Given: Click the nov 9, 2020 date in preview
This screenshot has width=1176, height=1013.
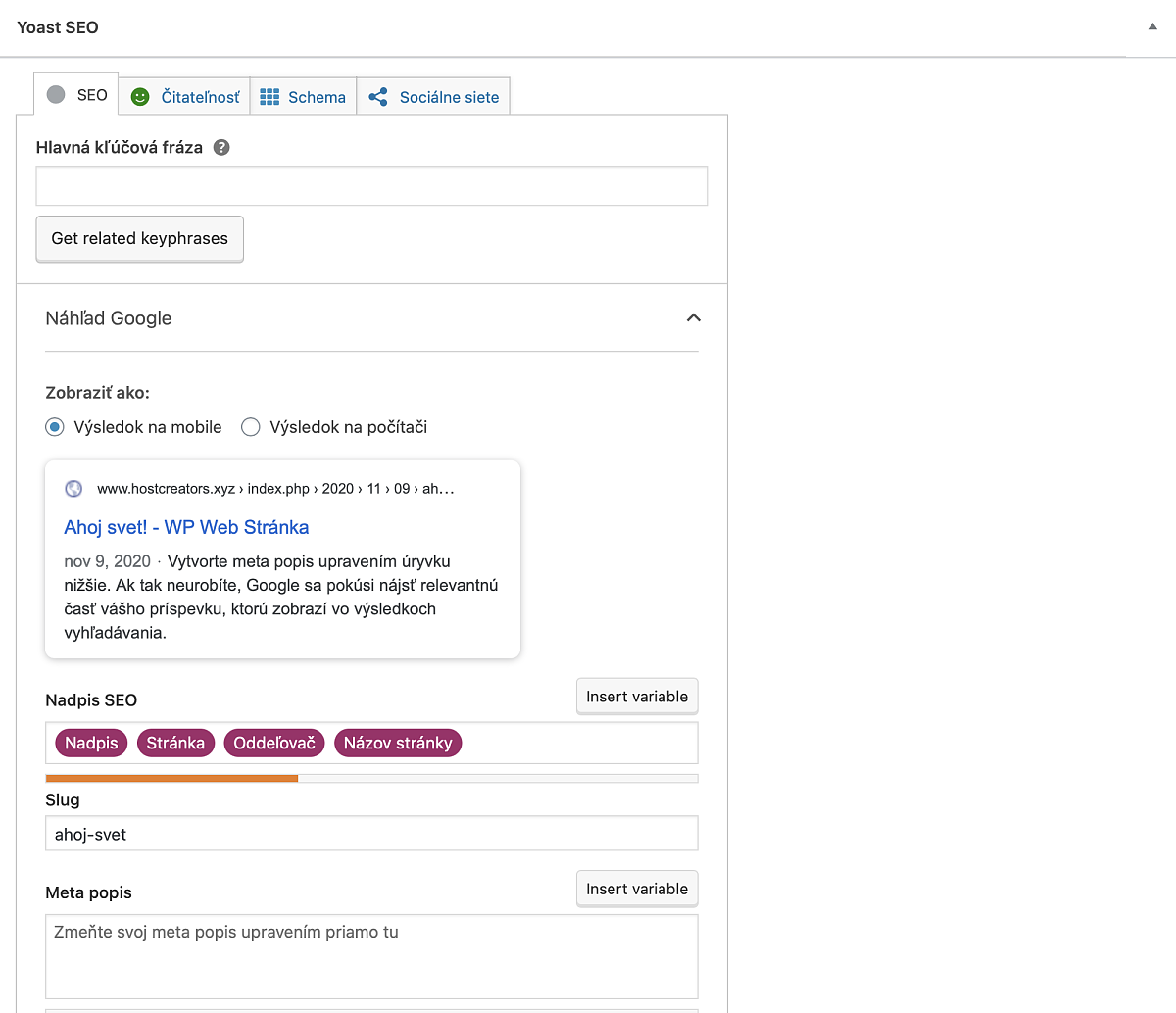Looking at the screenshot, I should point(107,561).
